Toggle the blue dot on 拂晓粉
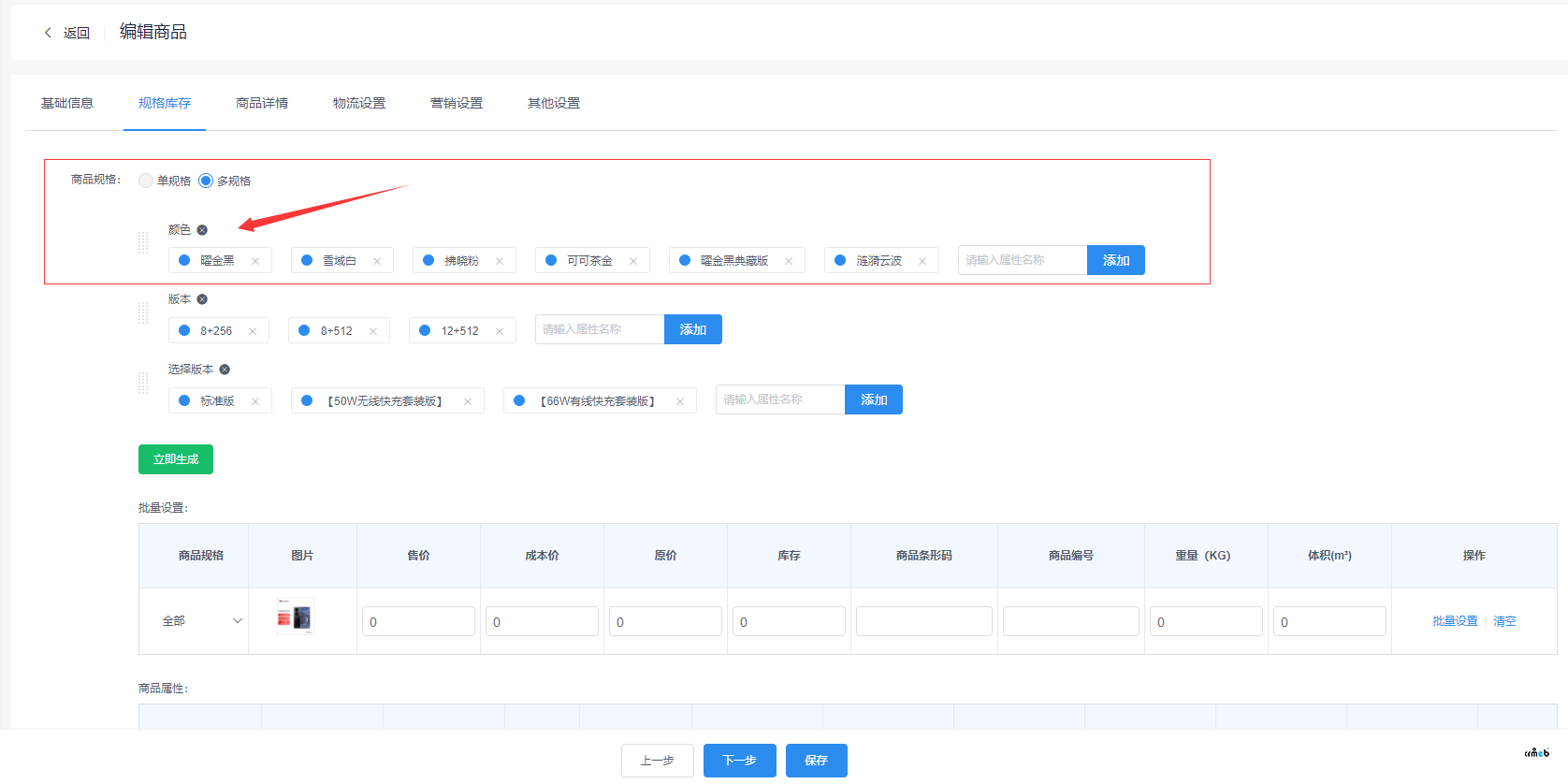The image size is (1568, 784). [428, 260]
